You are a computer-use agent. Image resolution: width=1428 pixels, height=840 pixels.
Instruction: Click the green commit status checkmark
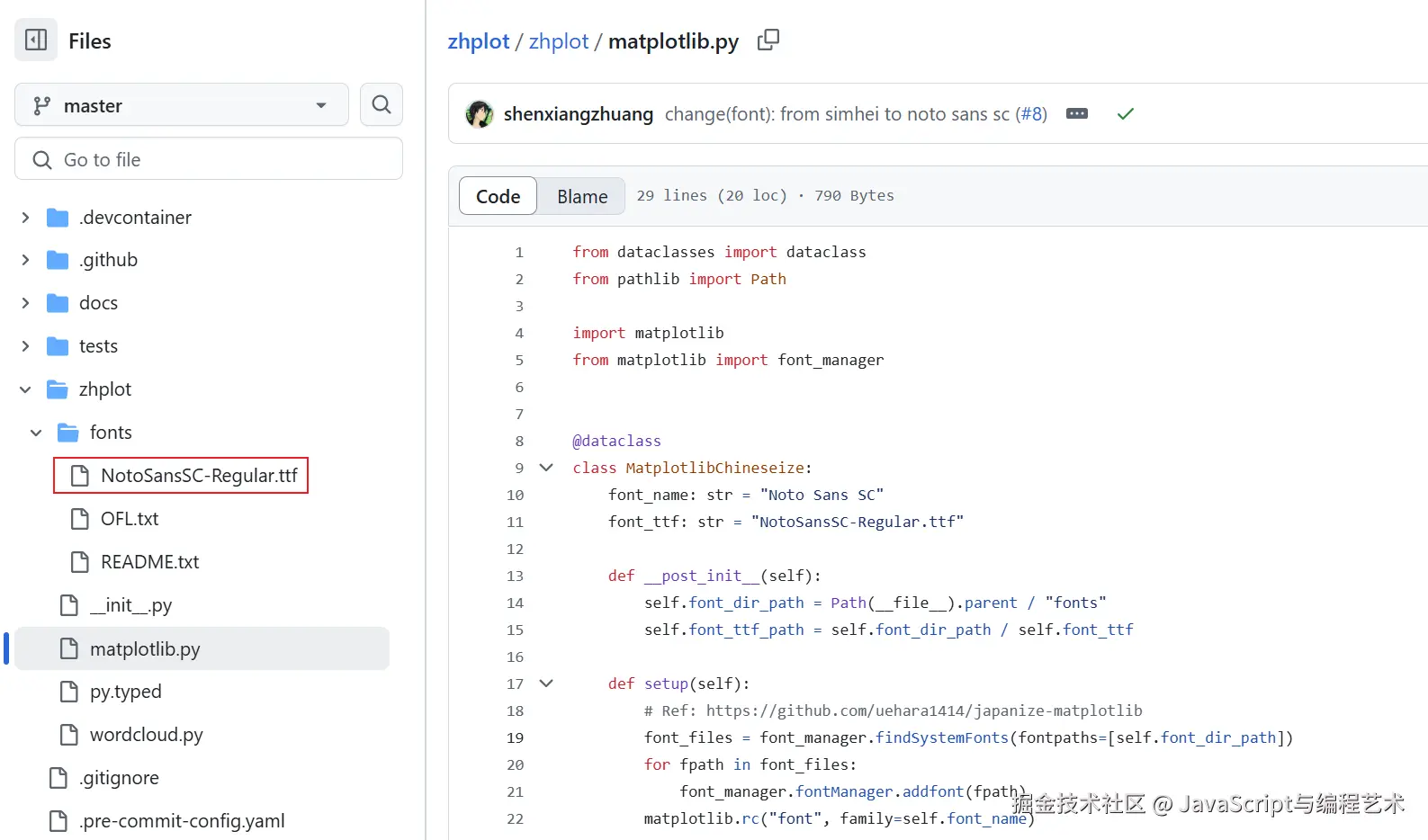click(x=1126, y=113)
